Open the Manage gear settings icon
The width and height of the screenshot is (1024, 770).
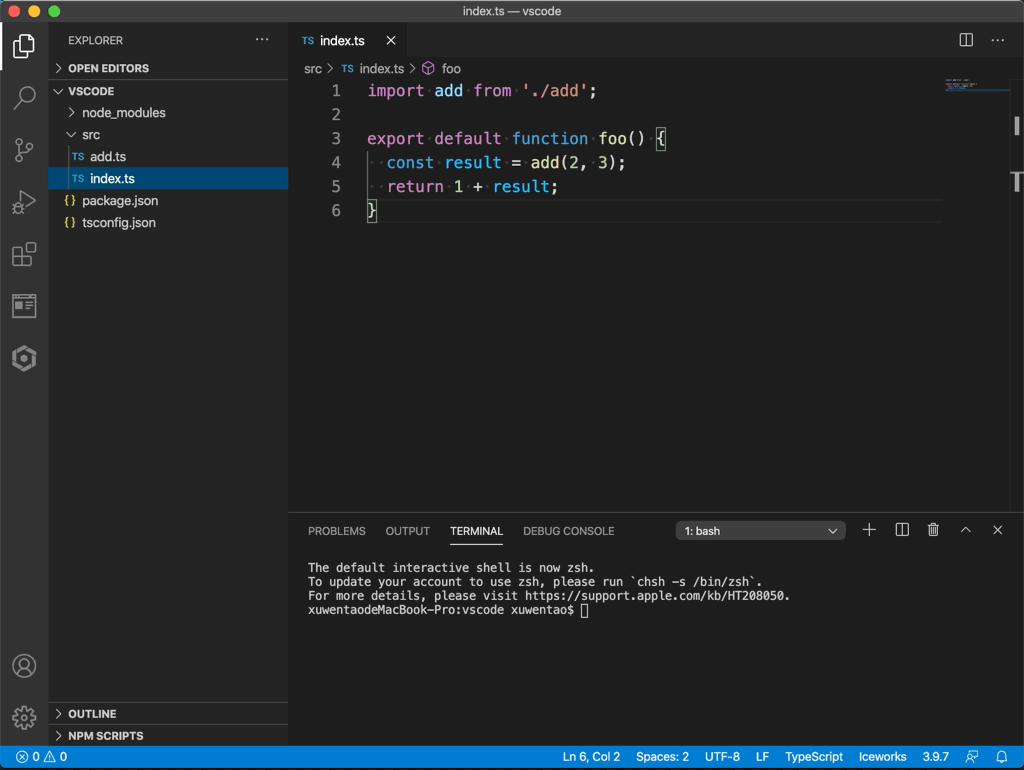click(x=24, y=717)
